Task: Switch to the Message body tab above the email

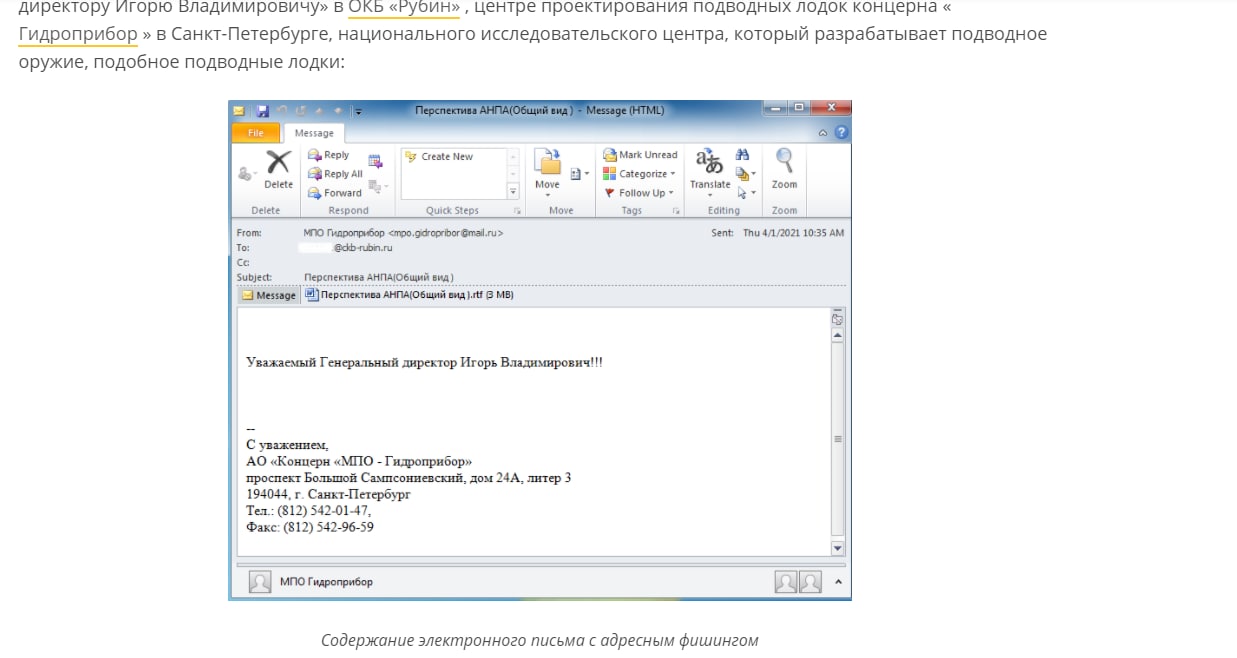Action: point(269,295)
